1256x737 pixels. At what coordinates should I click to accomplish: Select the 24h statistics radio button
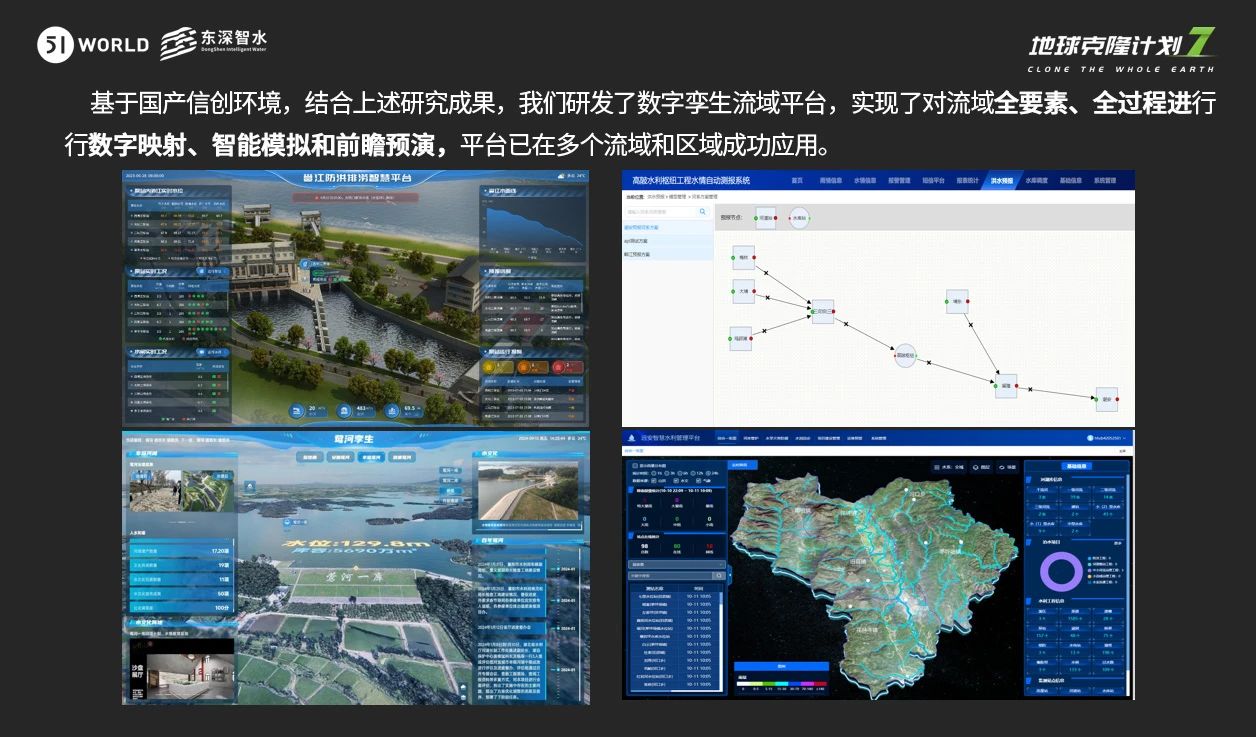click(708, 473)
